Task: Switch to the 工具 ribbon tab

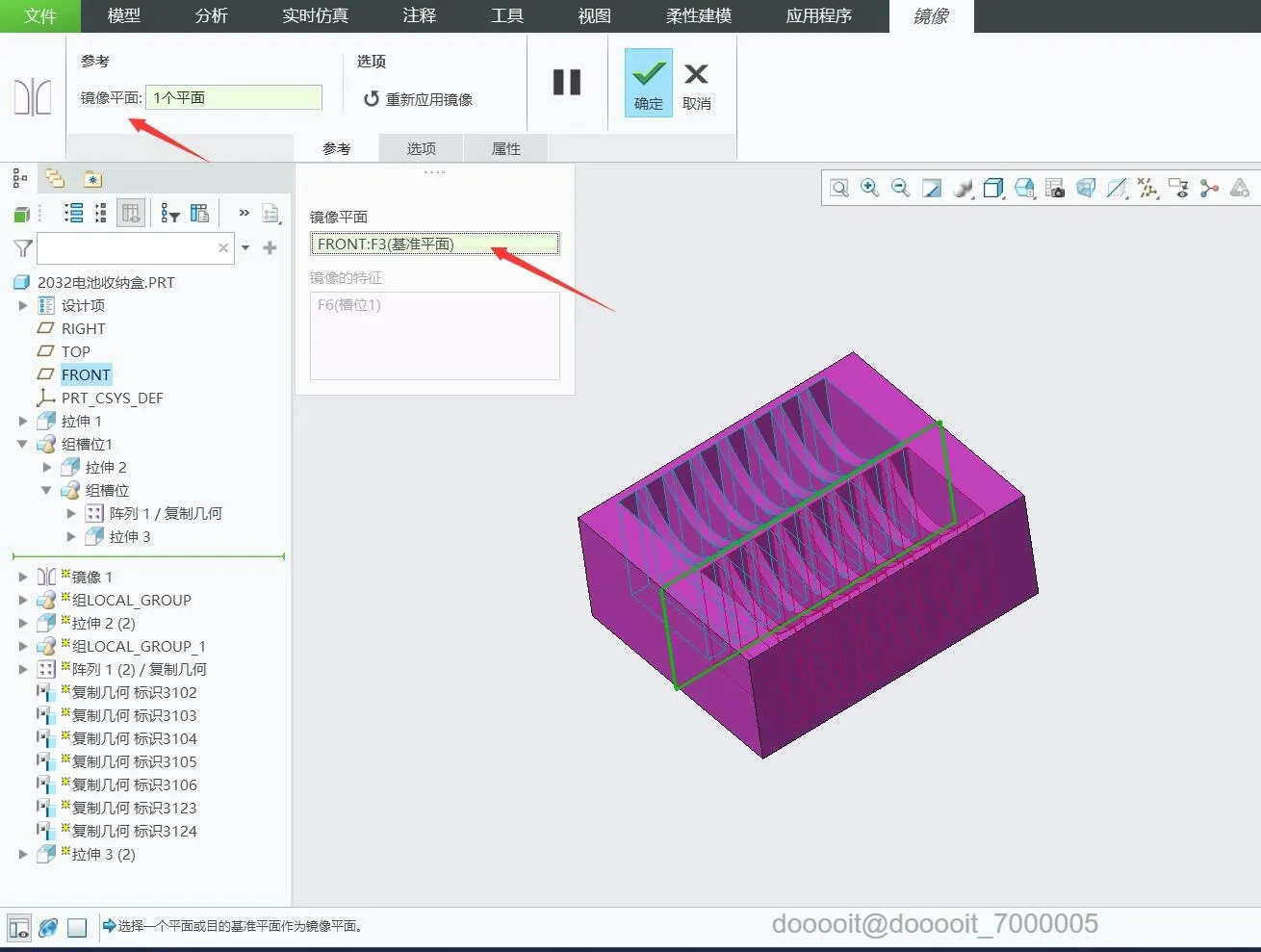Action: [x=507, y=16]
